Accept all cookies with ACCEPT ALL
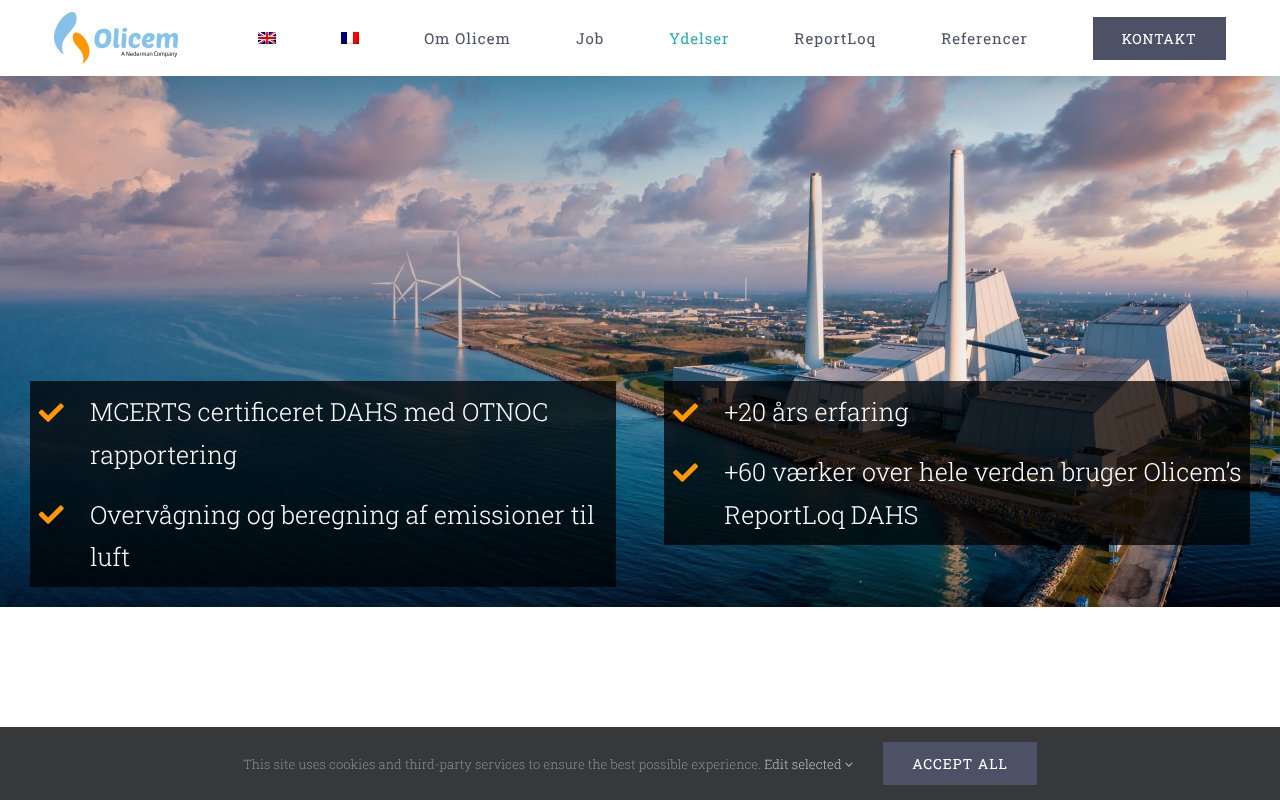1280x800 pixels. pyautogui.click(x=959, y=763)
